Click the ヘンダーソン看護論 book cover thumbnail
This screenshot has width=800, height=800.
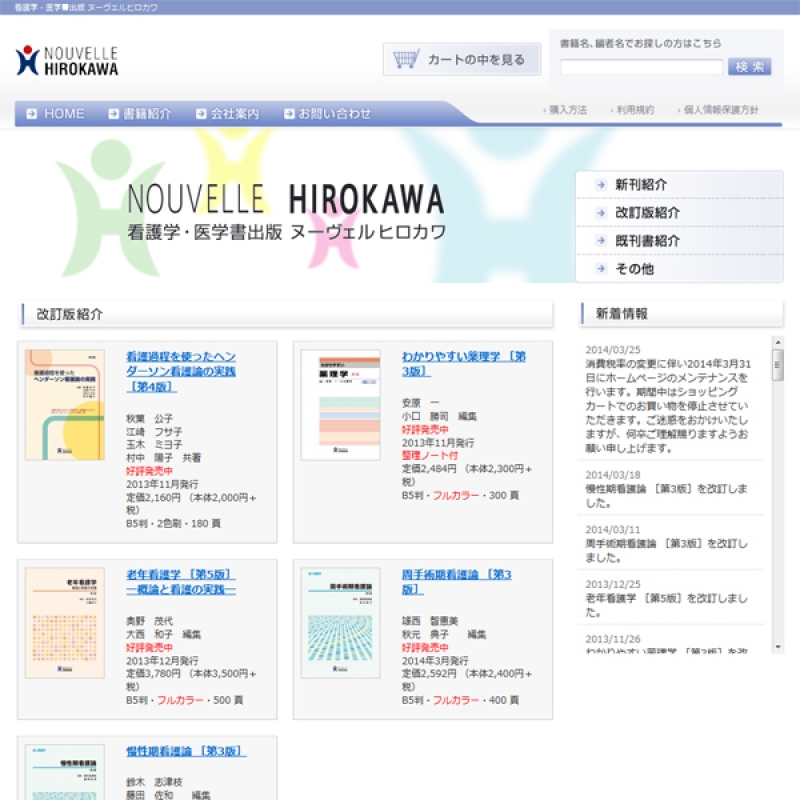pyautogui.click(x=65, y=405)
